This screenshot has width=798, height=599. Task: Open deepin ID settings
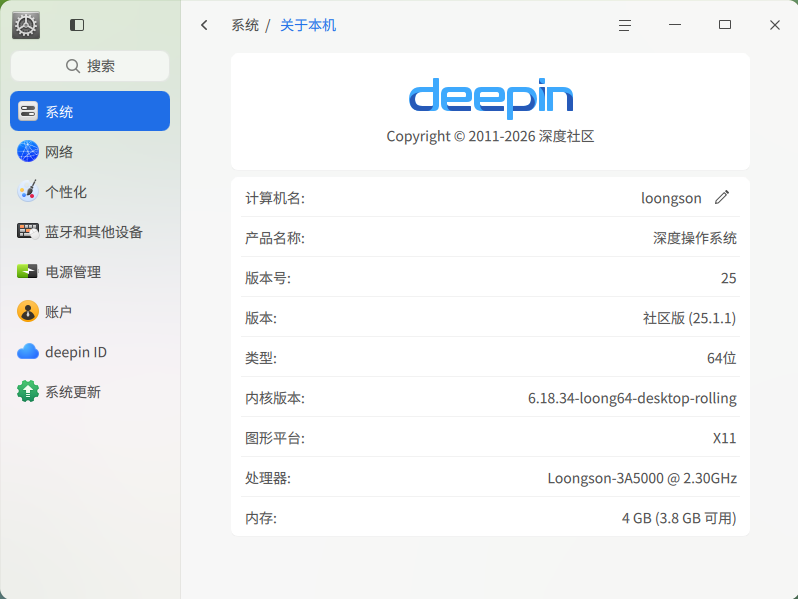(90, 352)
